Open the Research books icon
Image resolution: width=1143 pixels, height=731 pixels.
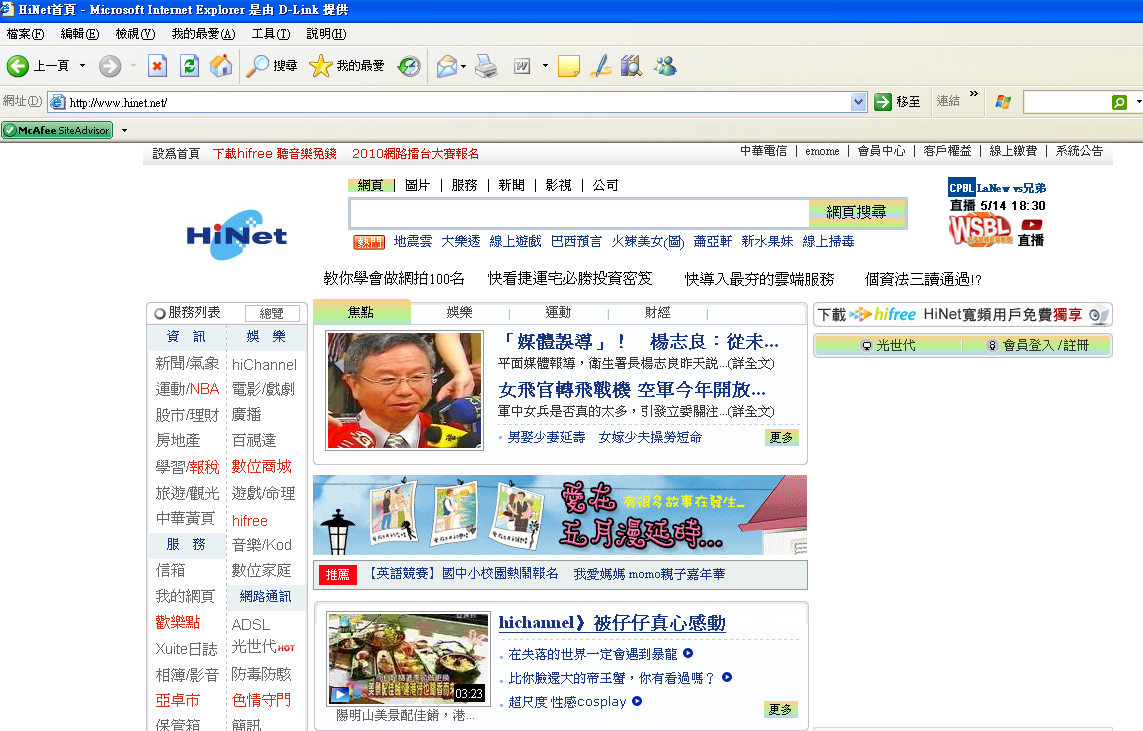[631, 66]
